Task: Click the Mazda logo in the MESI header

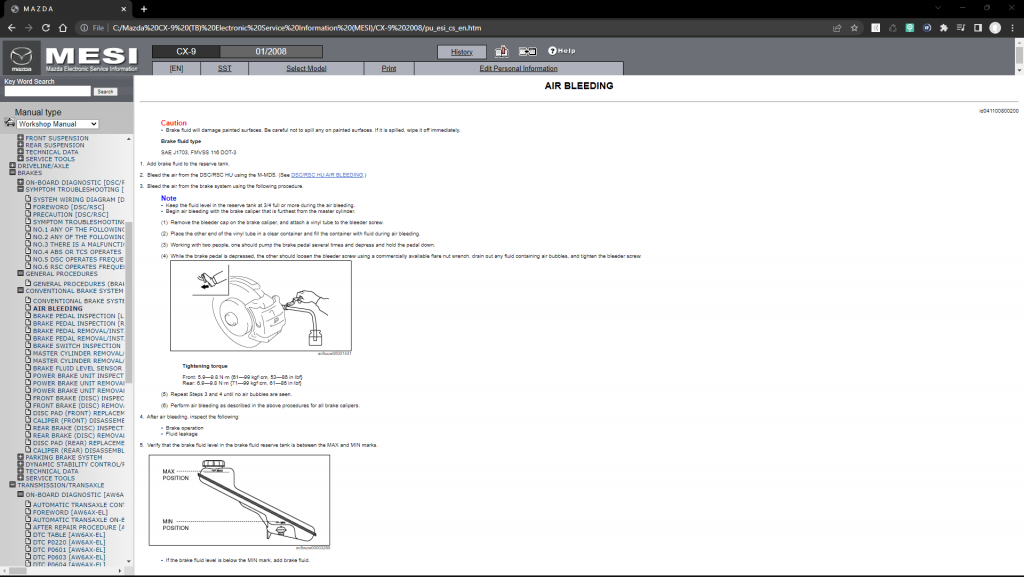Action: [20, 59]
